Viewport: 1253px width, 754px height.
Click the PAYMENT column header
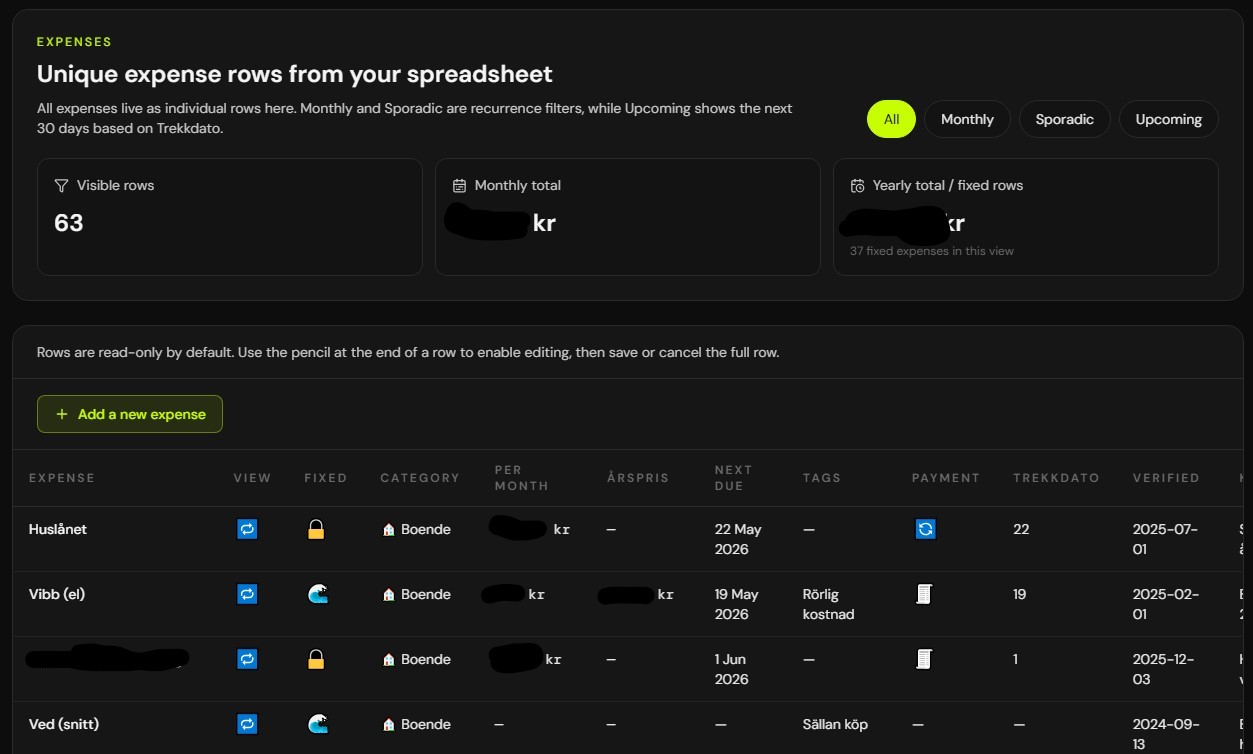[946, 478]
